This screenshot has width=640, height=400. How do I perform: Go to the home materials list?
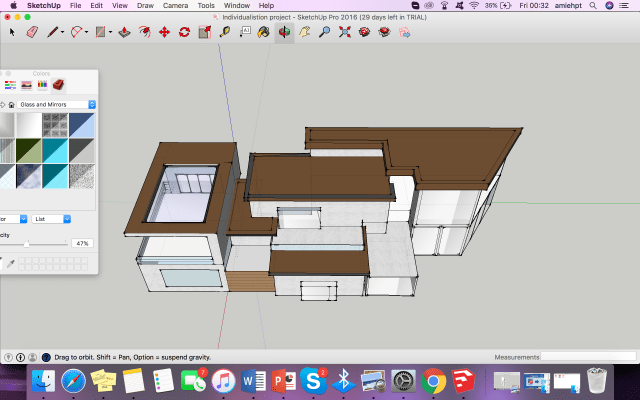11,105
